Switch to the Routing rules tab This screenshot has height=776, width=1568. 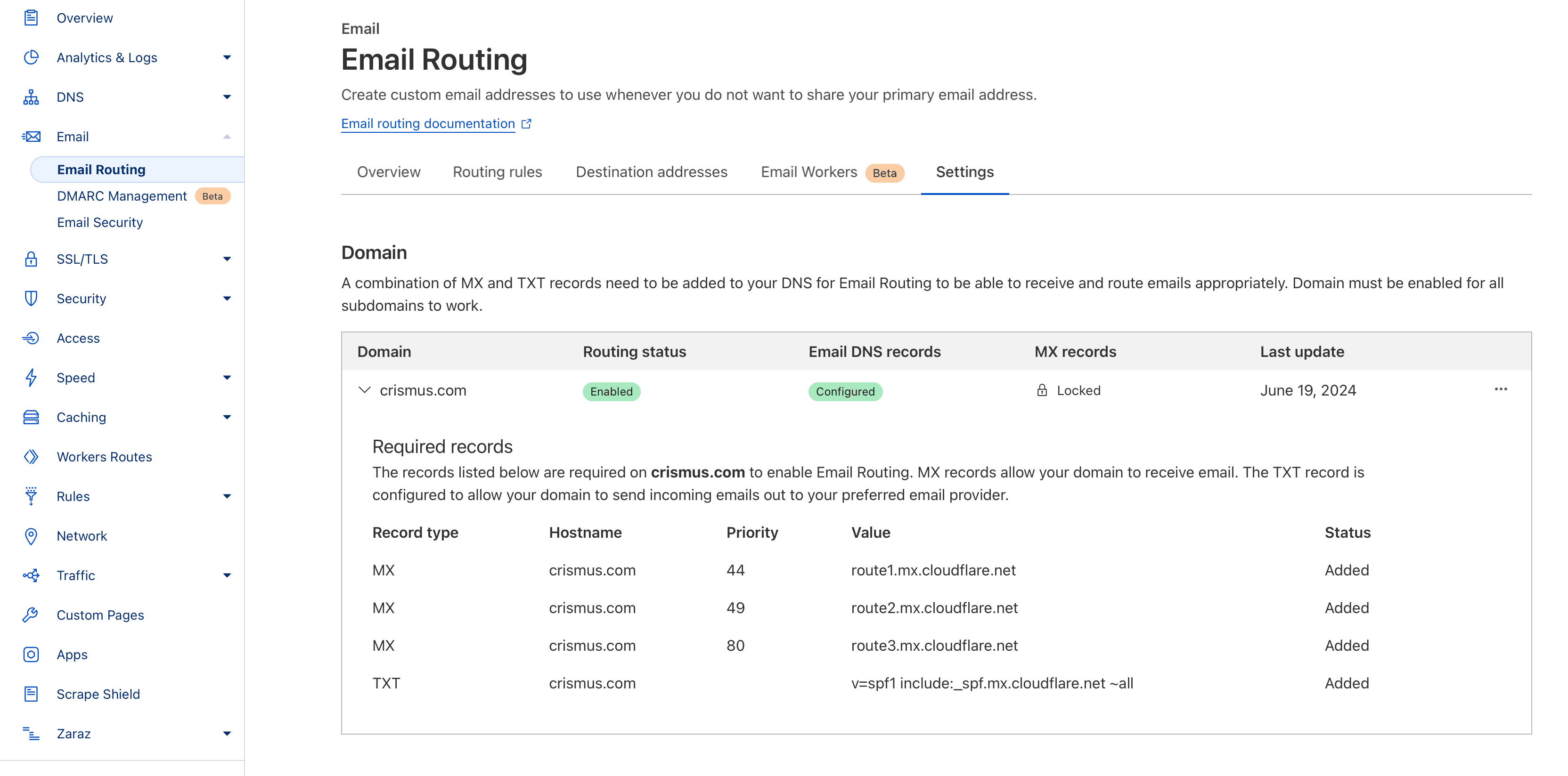[497, 172]
